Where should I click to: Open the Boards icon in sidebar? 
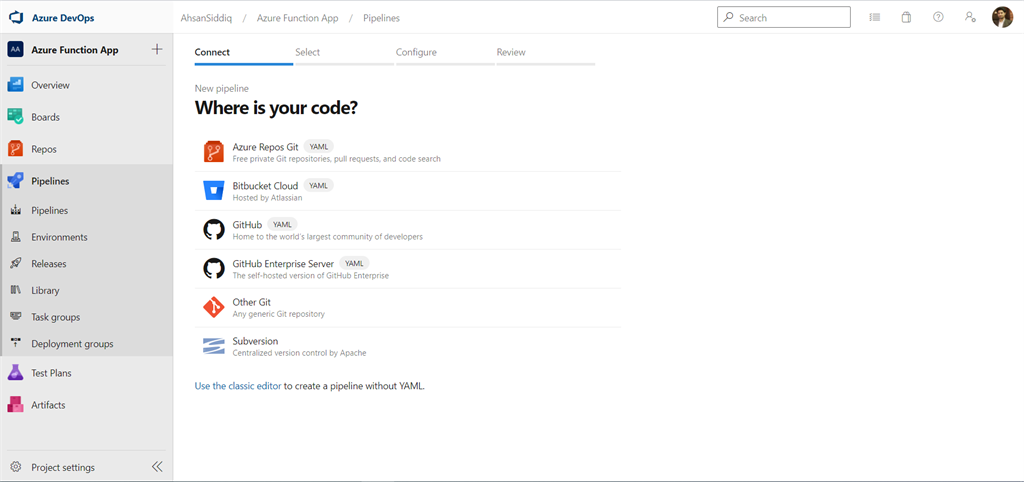(16, 117)
